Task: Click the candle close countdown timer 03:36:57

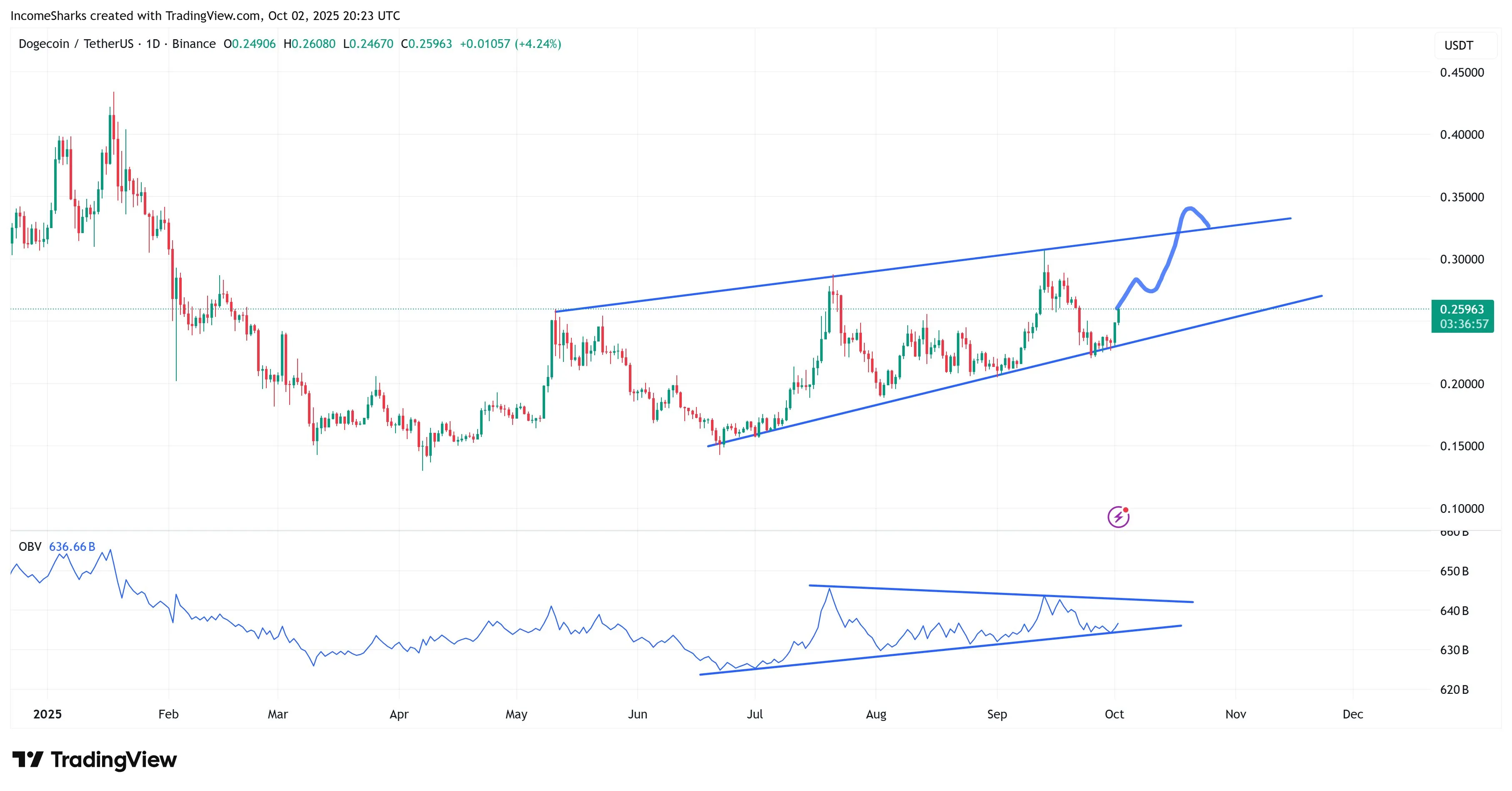Action: (1464, 324)
